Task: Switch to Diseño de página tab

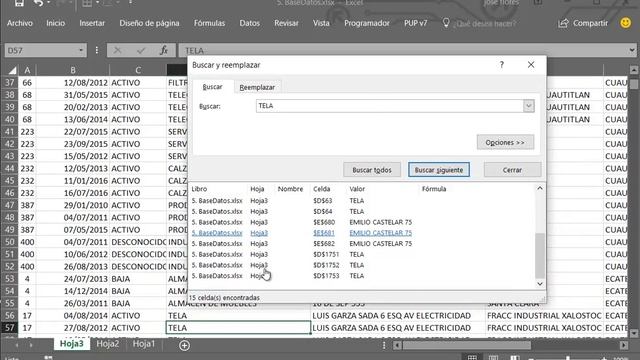Action: pyautogui.click(x=149, y=23)
